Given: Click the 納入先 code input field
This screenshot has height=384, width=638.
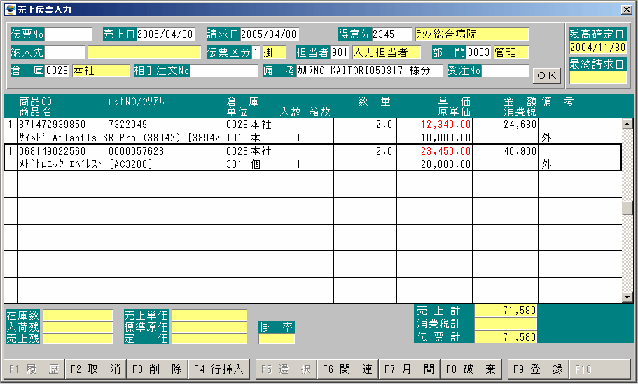Looking at the screenshot, I should (65, 52).
